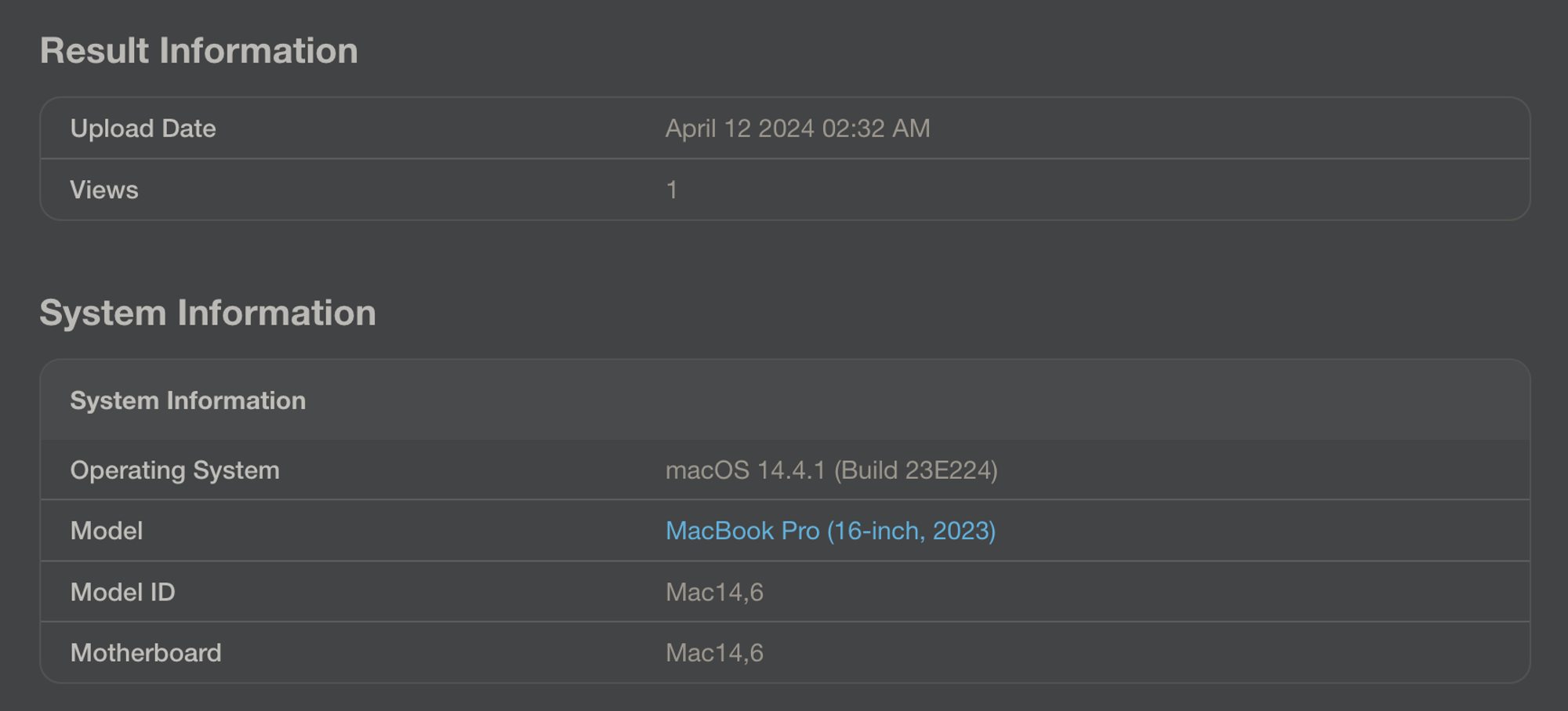Click the 02:32 AM time text
Screen dimensions: 1568x711
click(x=876, y=129)
